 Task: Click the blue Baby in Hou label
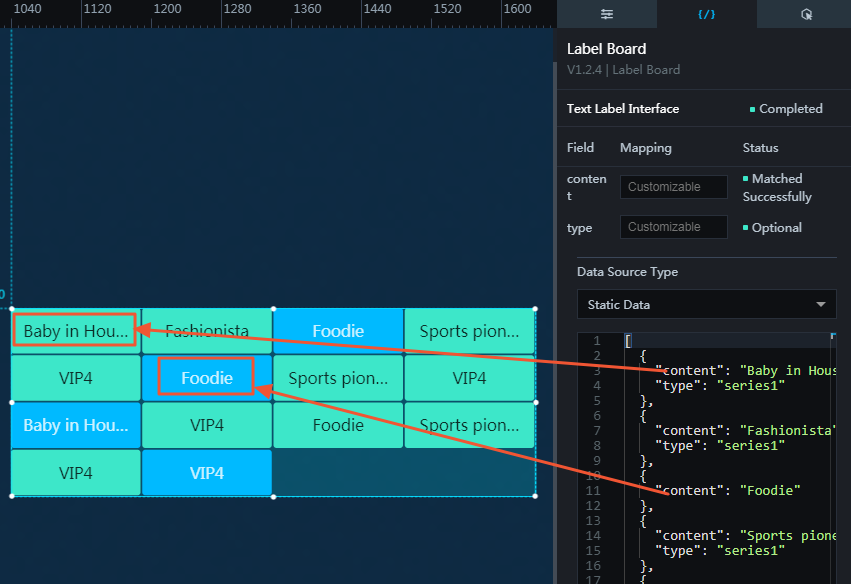click(75, 425)
